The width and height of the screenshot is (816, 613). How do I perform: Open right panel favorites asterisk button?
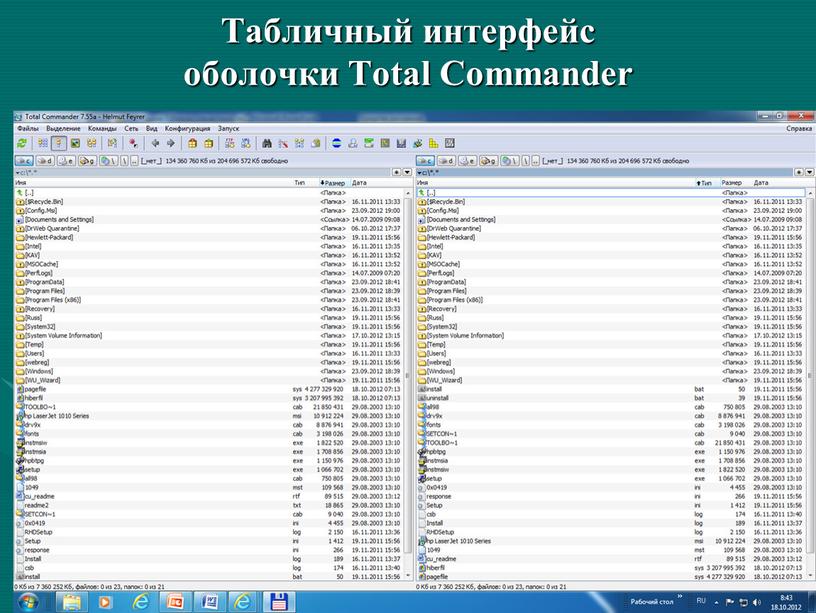[x=799, y=172]
